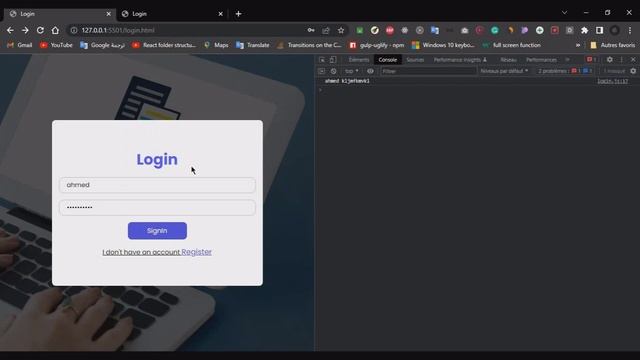This screenshot has height=360, width=640.
Task: Click the SignIn button
Action: pos(157,231)
